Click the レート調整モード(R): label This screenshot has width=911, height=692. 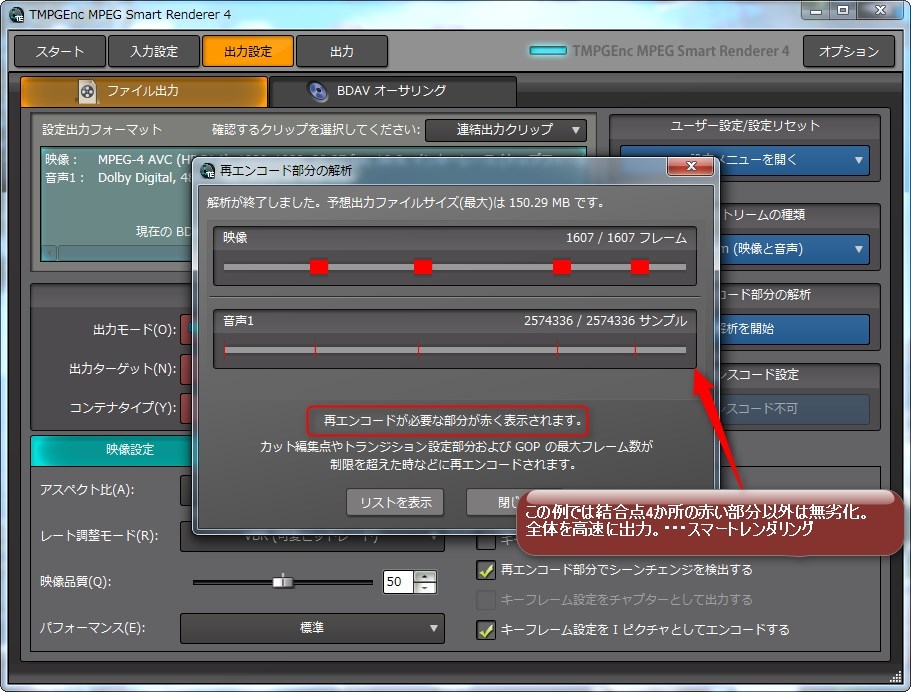click(x=99, y=536)
